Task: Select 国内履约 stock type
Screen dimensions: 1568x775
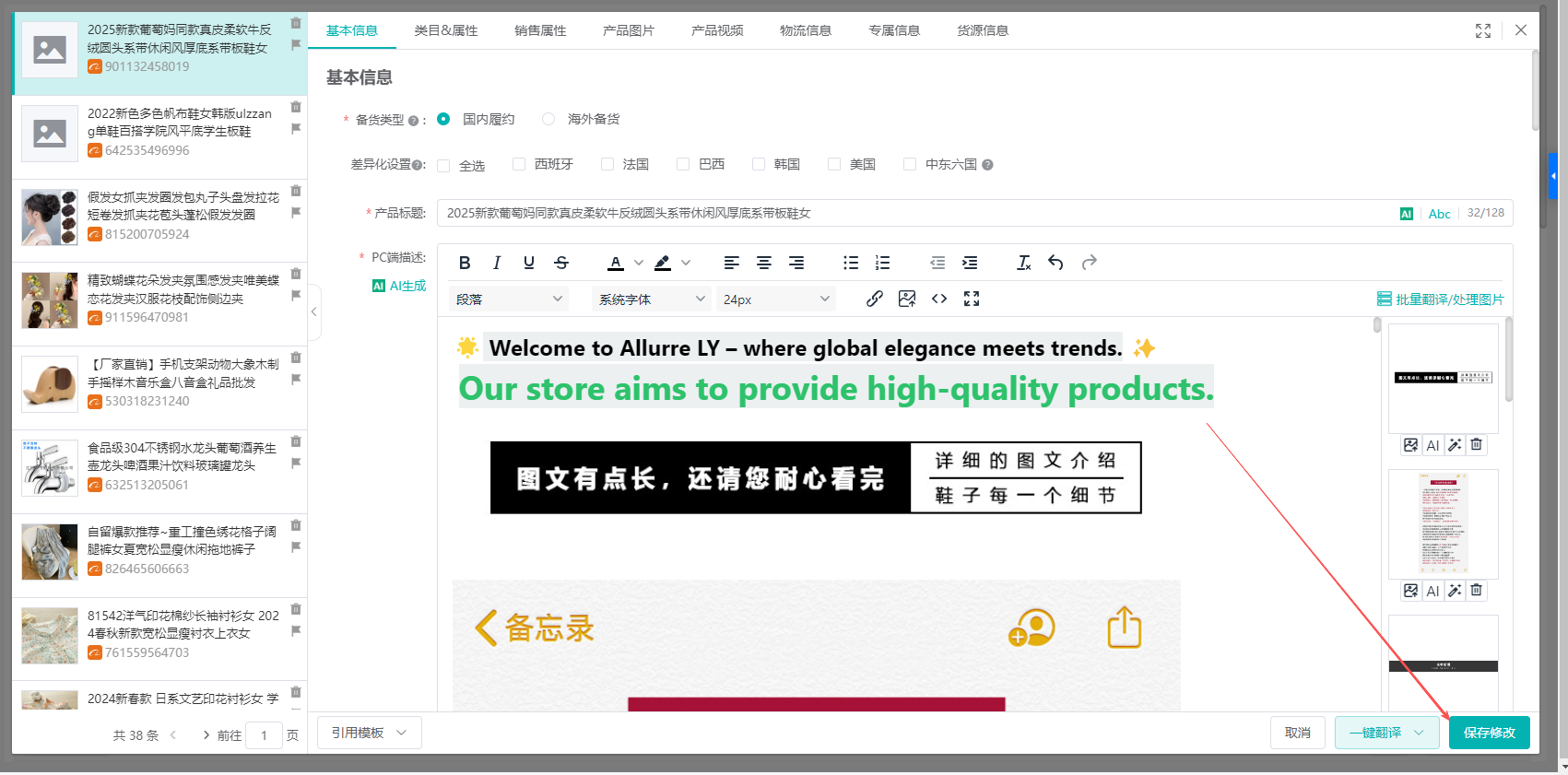Action: tap(443, 119)
